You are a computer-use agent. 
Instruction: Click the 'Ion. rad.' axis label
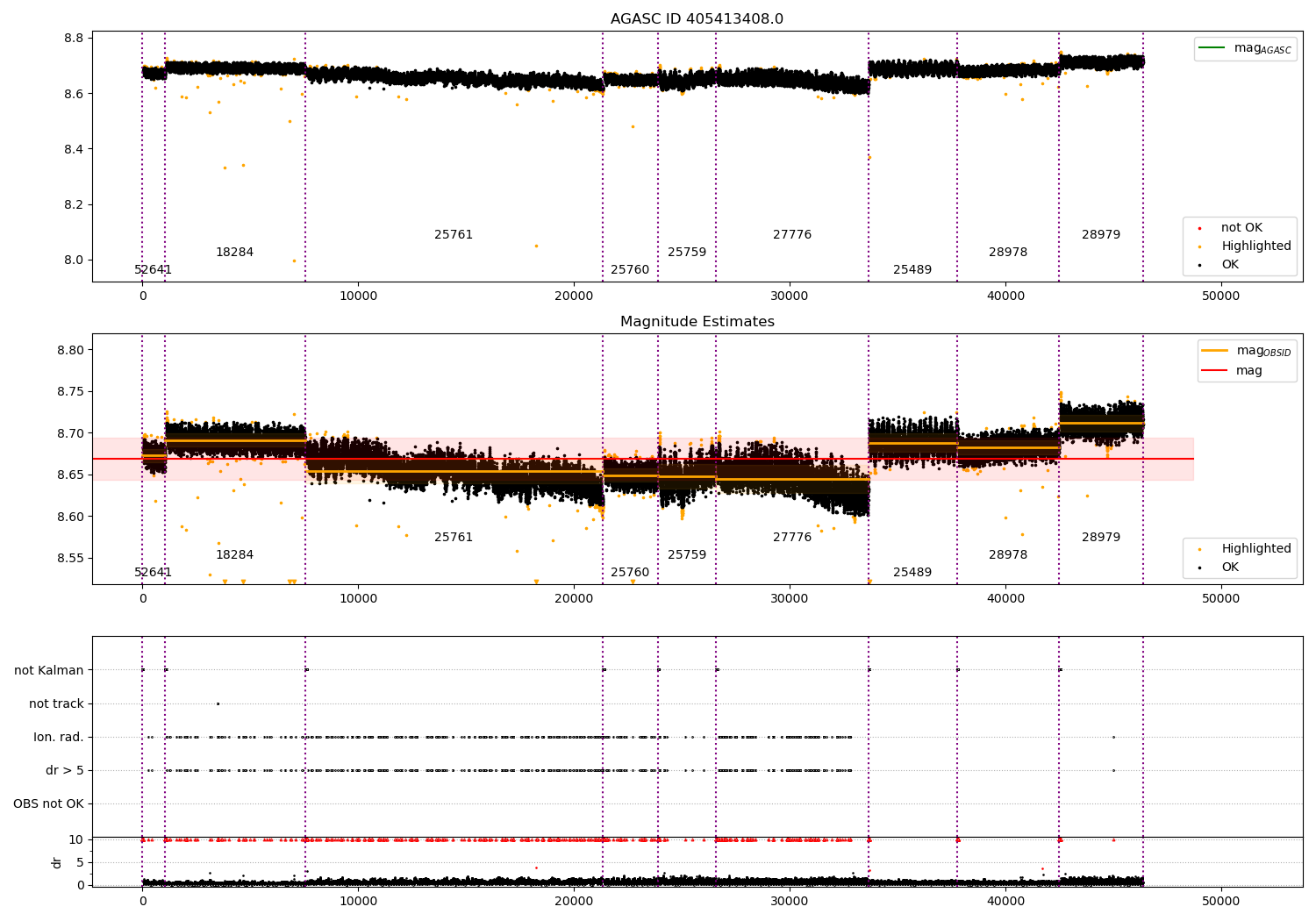pyautogui.click(x=59, y=738)
